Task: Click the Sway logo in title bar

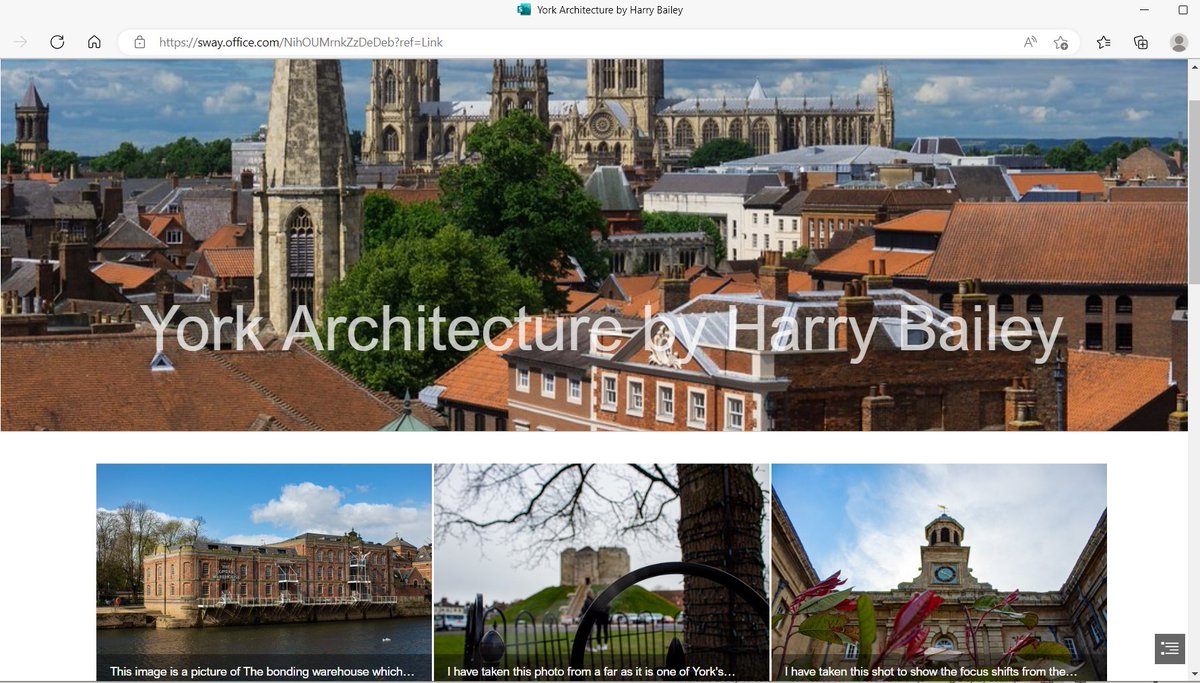Action: (x=524, y=10)
